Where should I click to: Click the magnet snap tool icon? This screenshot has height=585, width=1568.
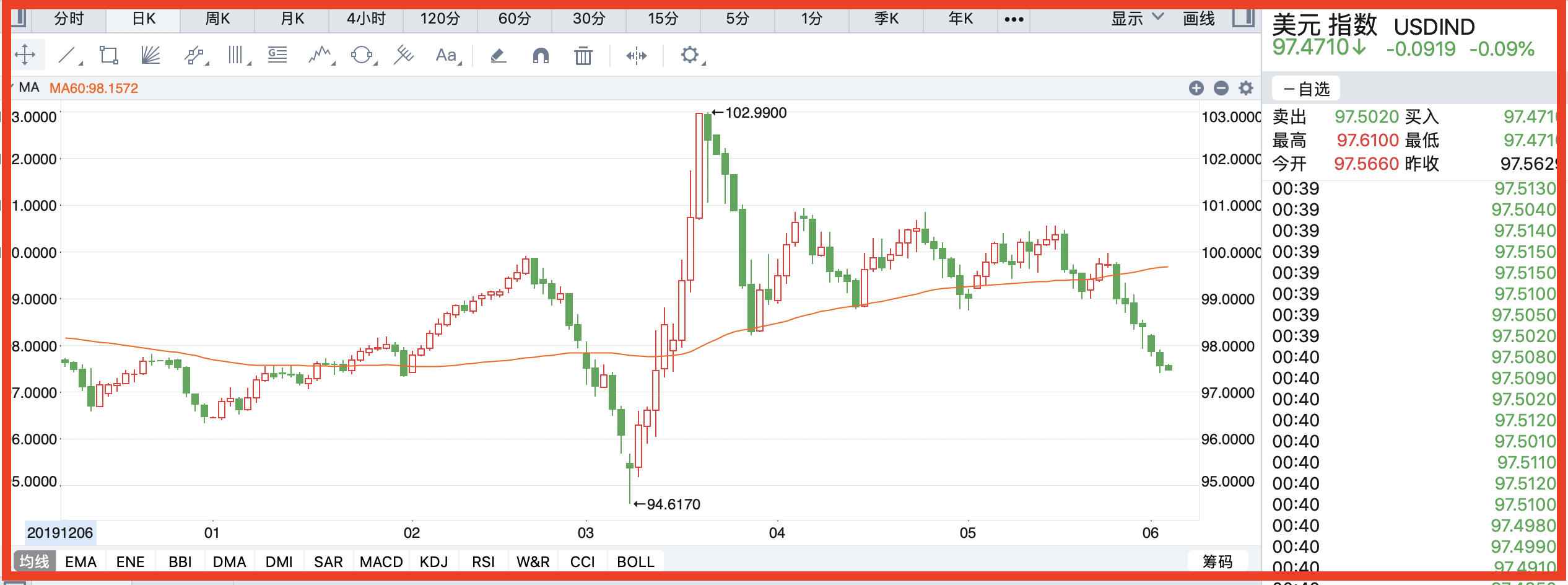coord(541,56)
